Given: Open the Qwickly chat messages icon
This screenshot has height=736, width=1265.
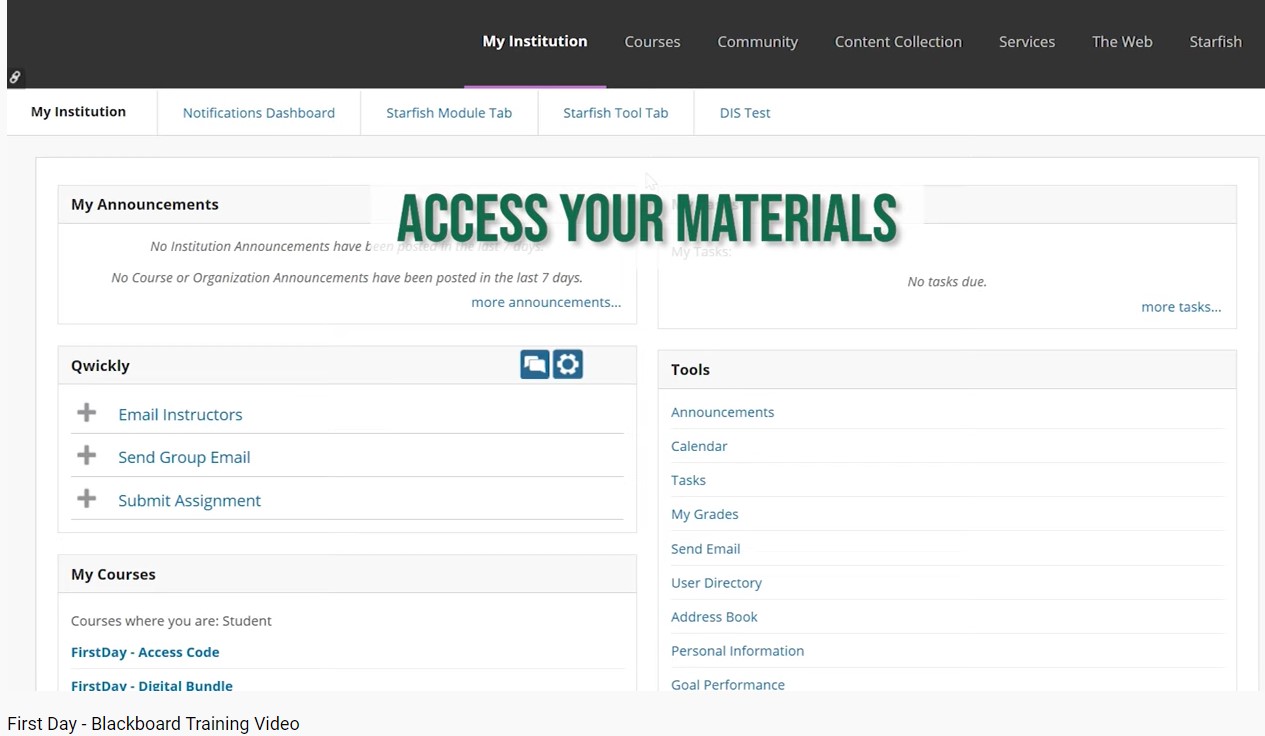Looking at the screenshot, I should 535,364.
